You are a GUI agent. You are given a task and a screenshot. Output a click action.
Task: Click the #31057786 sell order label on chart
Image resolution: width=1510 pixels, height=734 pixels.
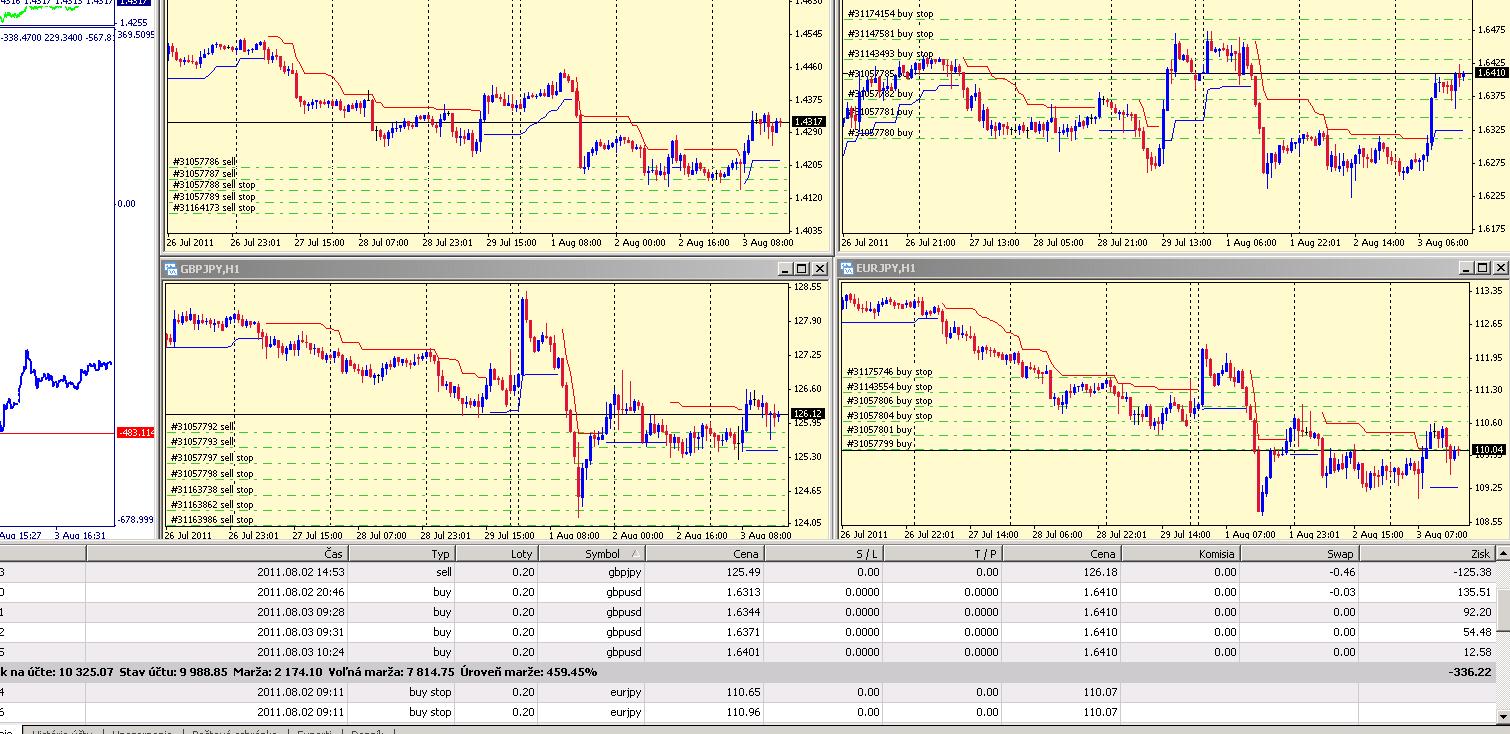coord(205,161)
